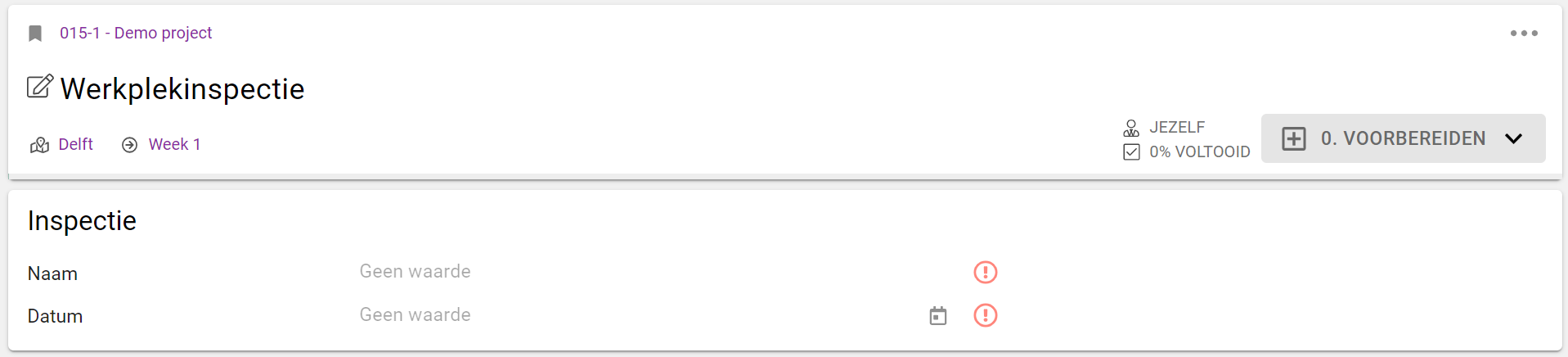Click the warning icon on the Datum row
The width and height of the screenshot is (1568, 357).
[985, 315]
